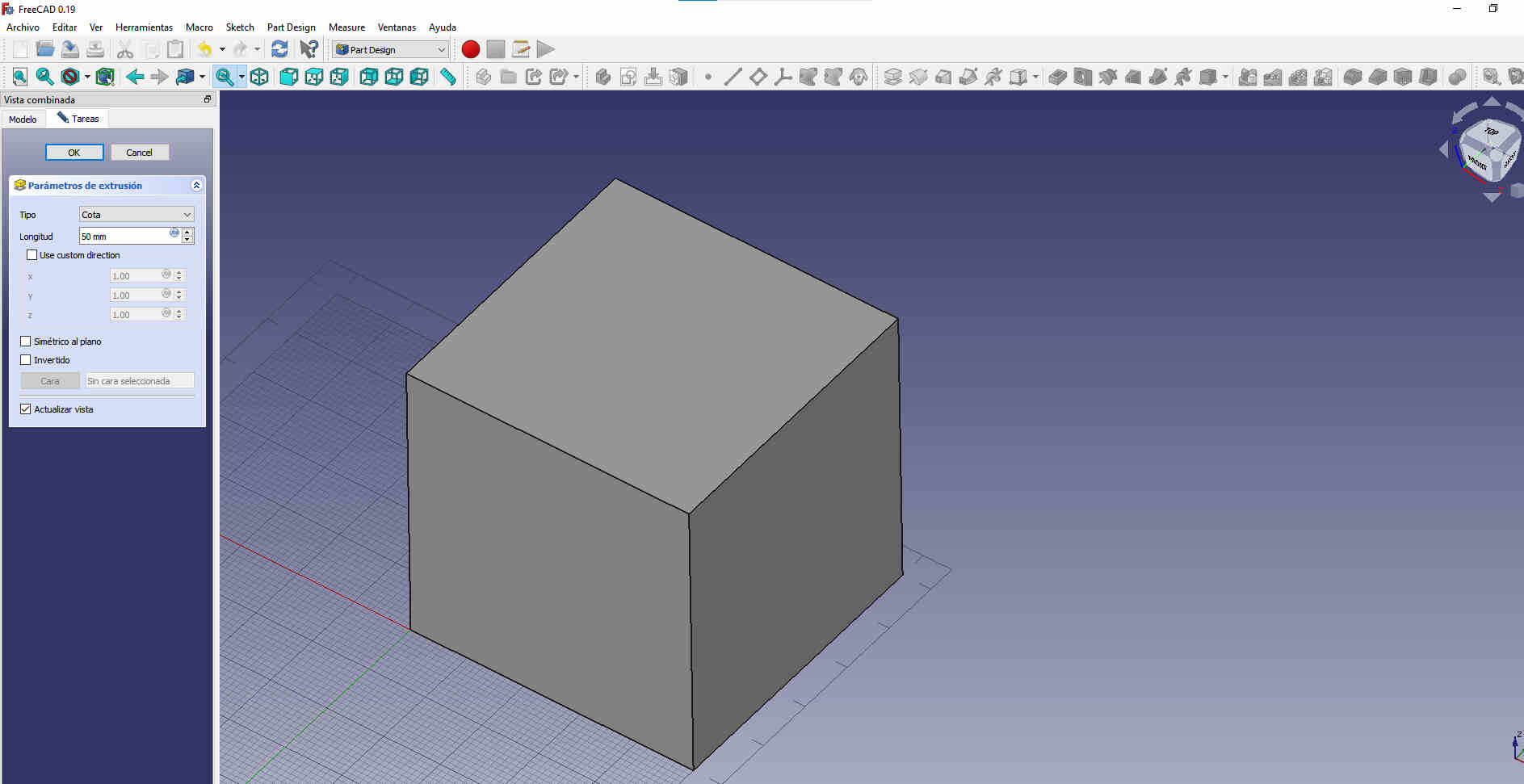The height and width of the screenshot is (784, 1524).
Task: Click the Boolean operation spheres icon
Action: 1458,77
